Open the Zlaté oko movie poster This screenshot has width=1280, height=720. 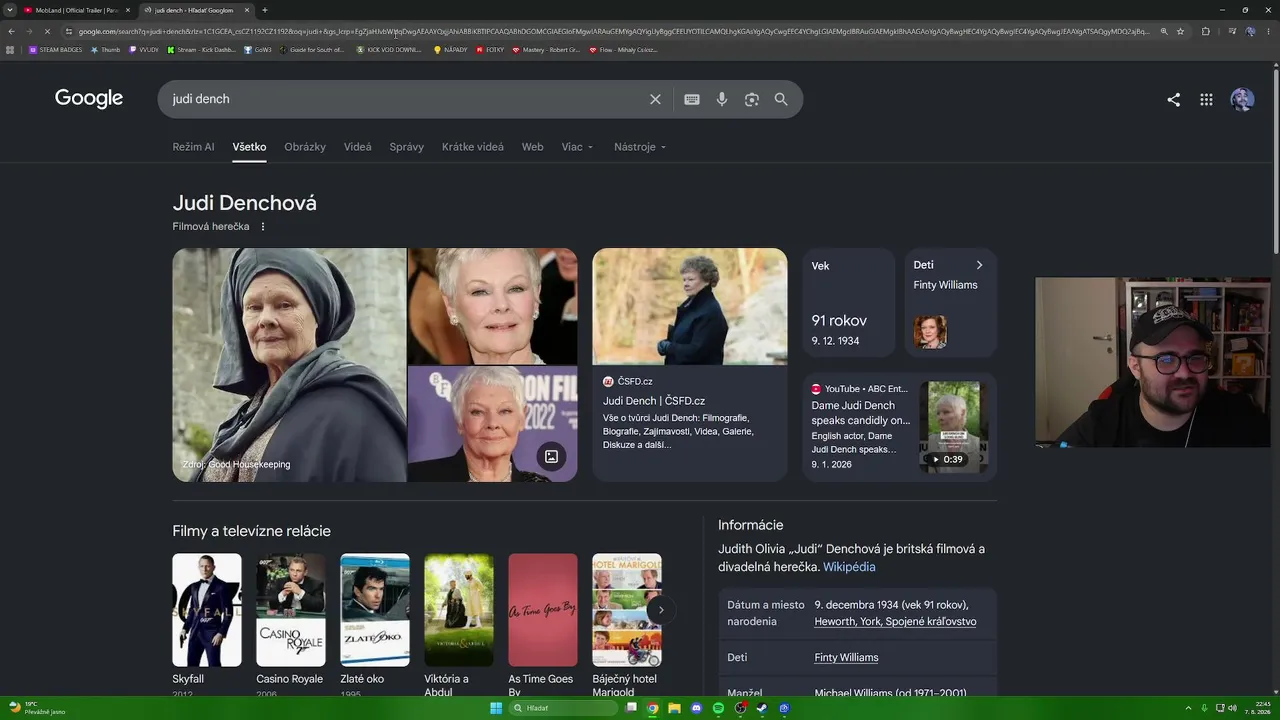(x=375, y=610)
